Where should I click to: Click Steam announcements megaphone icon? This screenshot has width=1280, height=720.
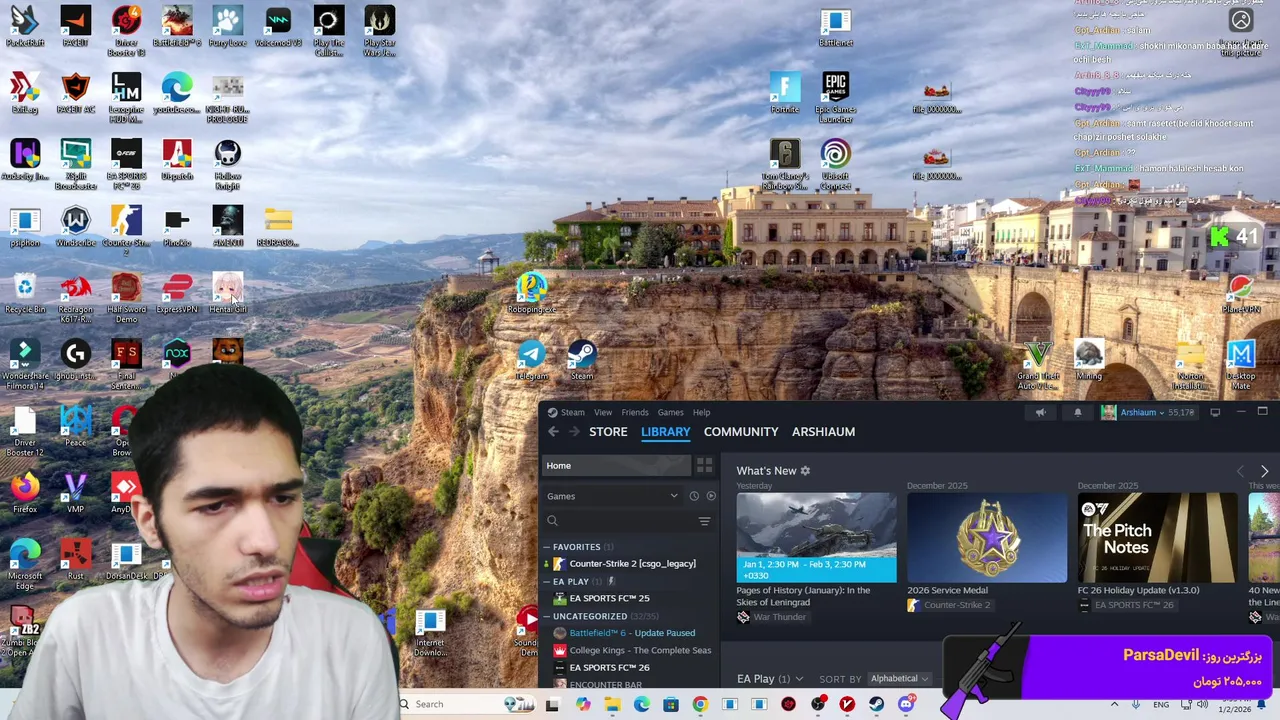[x=1040, y=412]
